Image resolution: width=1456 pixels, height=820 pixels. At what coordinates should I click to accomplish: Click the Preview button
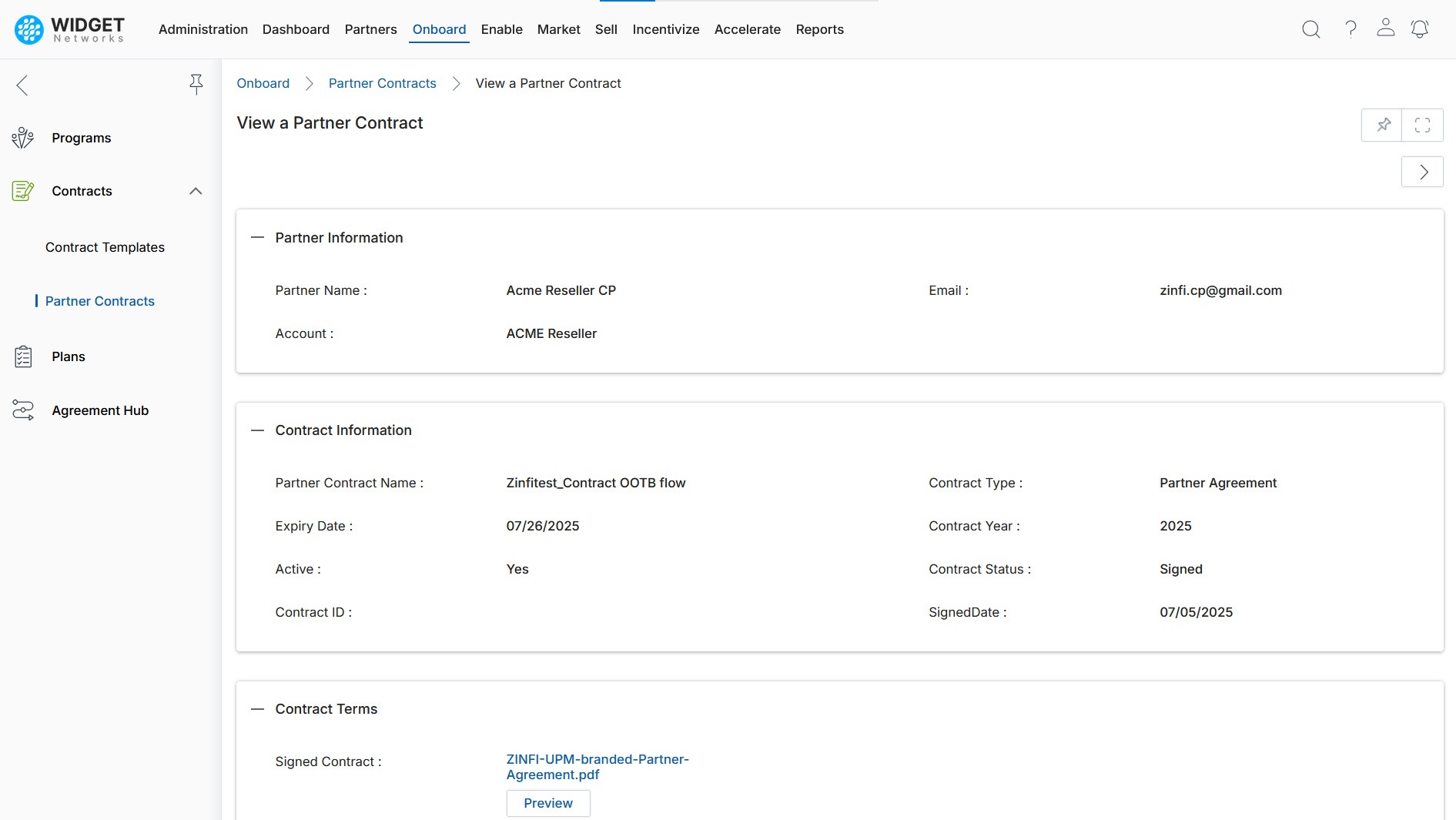(x=547, y=803)
